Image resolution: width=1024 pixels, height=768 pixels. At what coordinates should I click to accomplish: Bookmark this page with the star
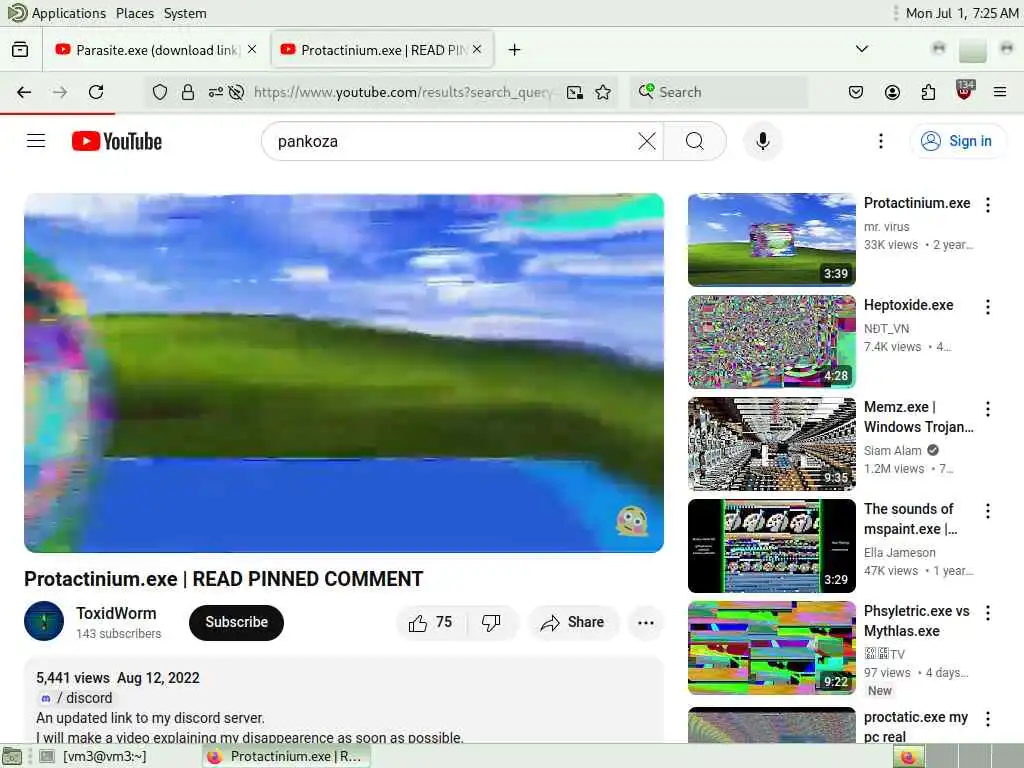point(603,92)
